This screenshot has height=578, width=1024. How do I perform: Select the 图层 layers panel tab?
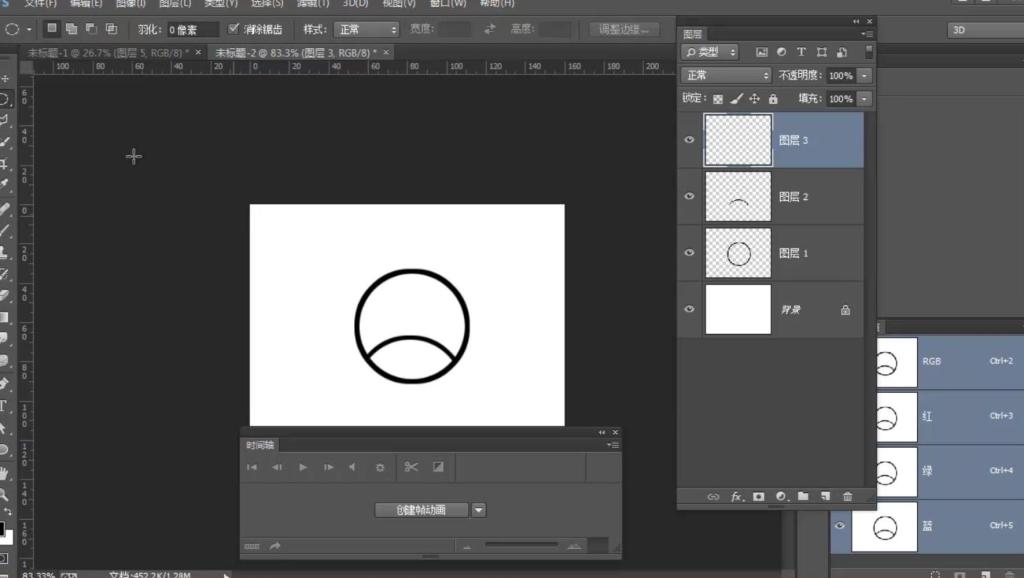tap(692, 34)
